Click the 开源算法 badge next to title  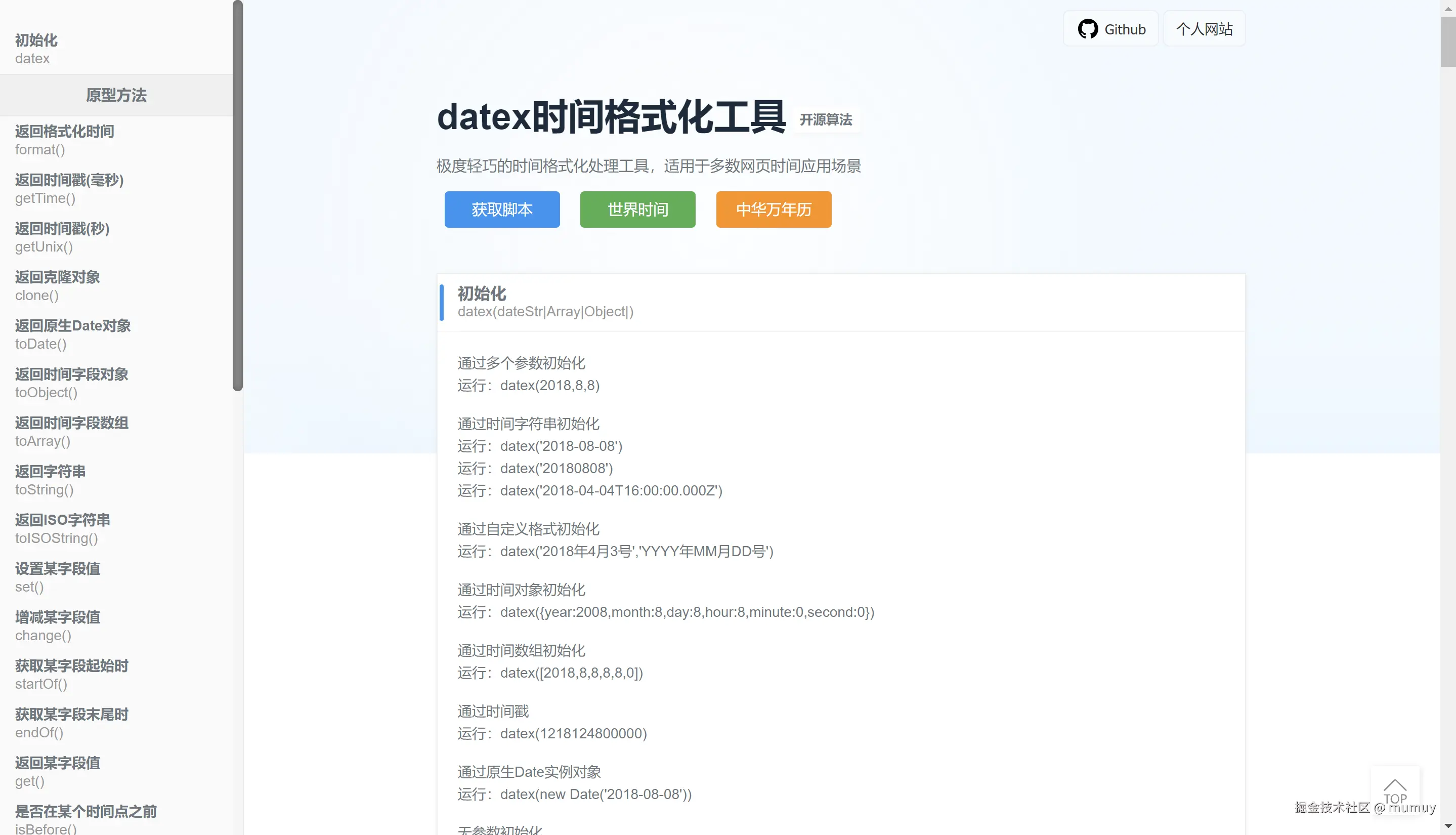(826, 119)
